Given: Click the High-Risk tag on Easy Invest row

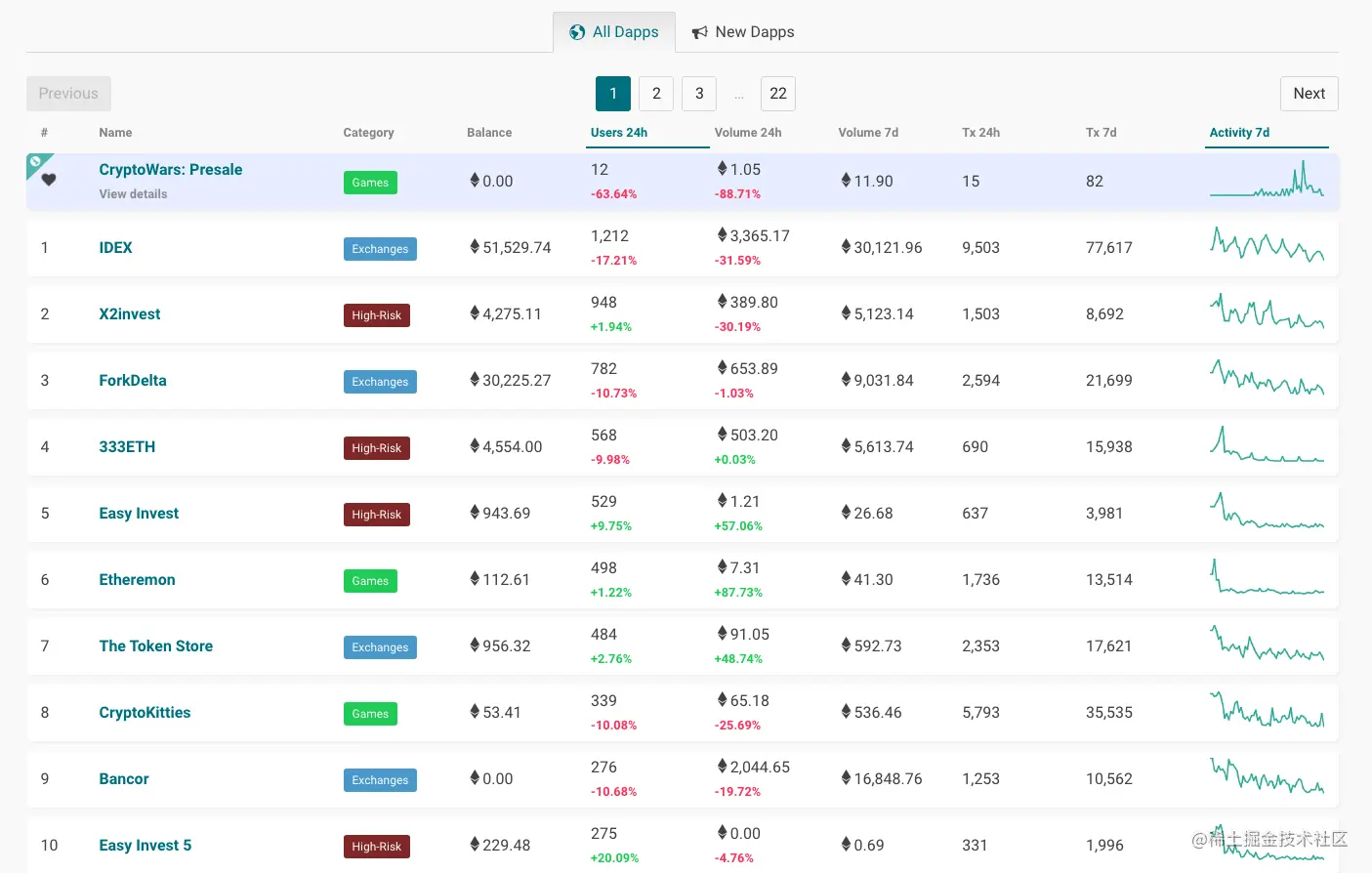Looking at the screenshot, I should (x=377, y=515).
